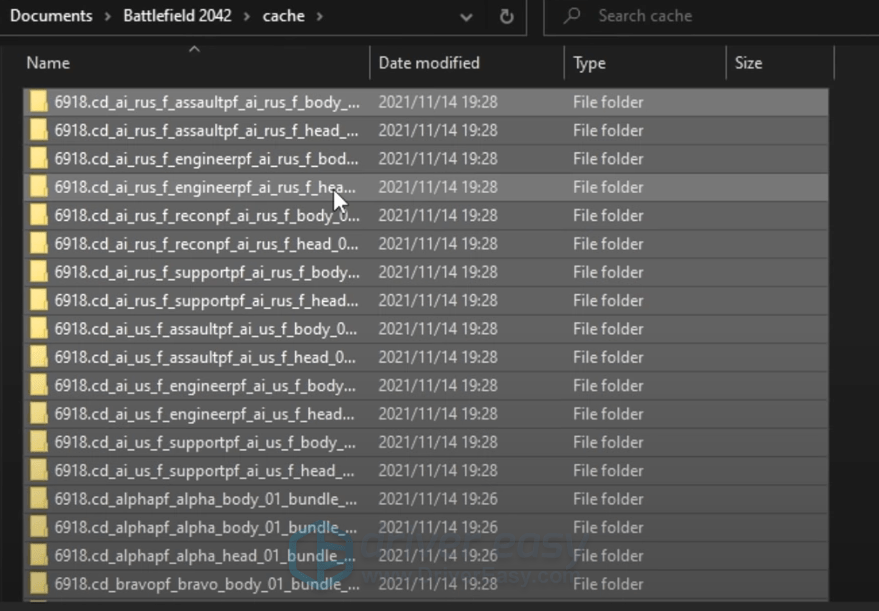Select folder icon of rus_f_supportpf body row
879x611 pixels.
39,272
